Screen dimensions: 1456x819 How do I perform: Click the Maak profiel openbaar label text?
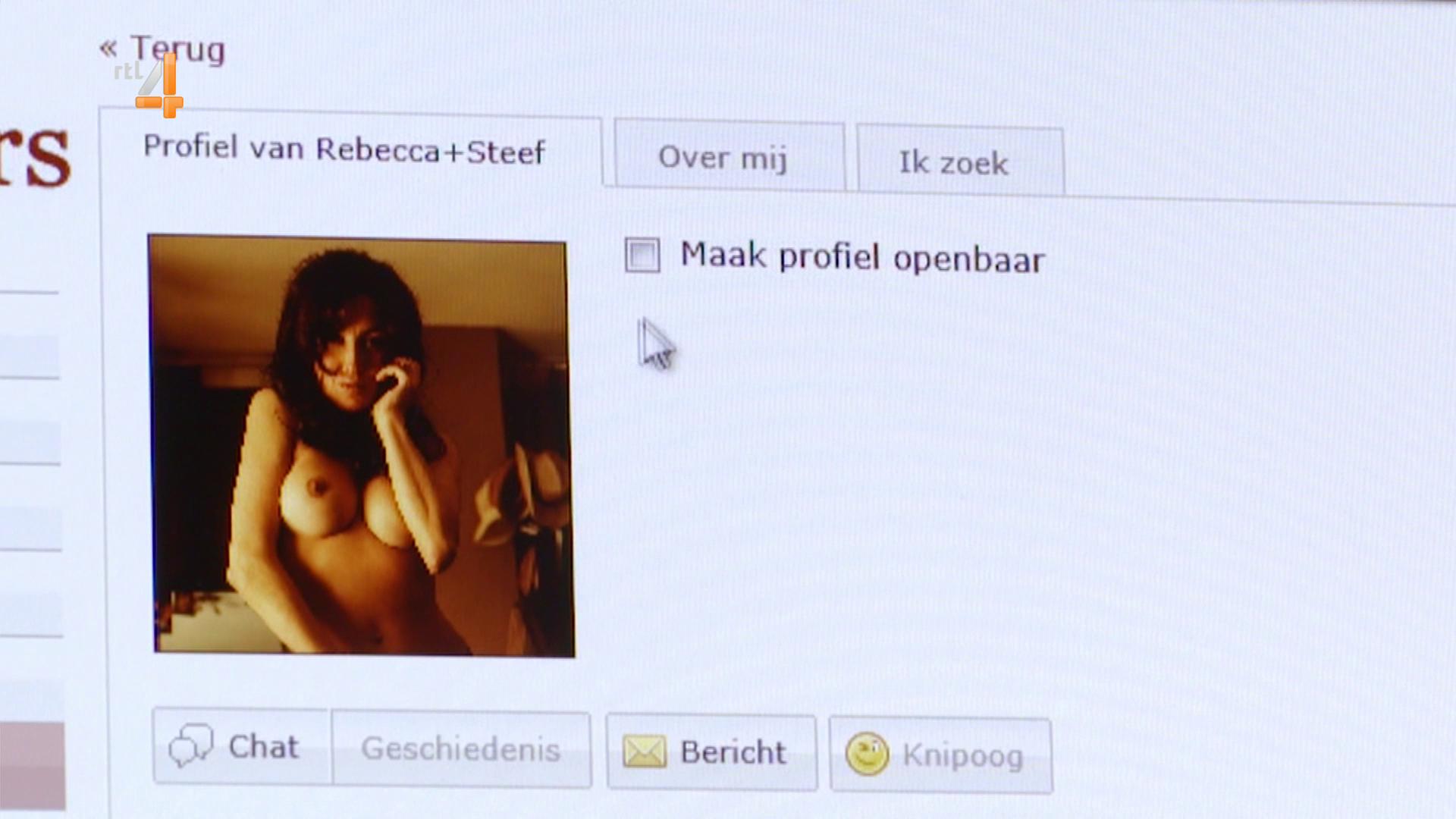coord(862,257)
